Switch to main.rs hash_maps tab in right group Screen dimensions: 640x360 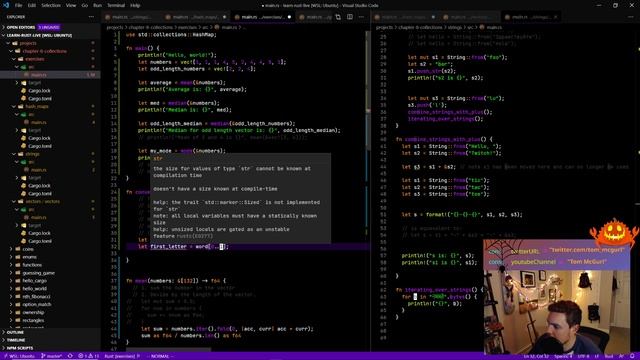(405, 17)
